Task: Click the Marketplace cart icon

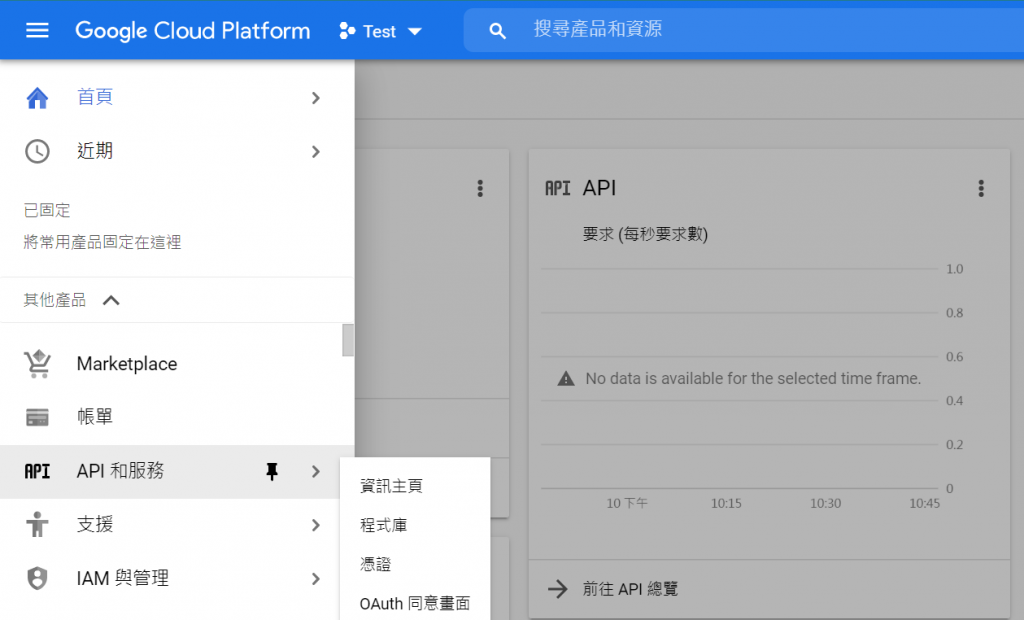Action: click(37, 364)
